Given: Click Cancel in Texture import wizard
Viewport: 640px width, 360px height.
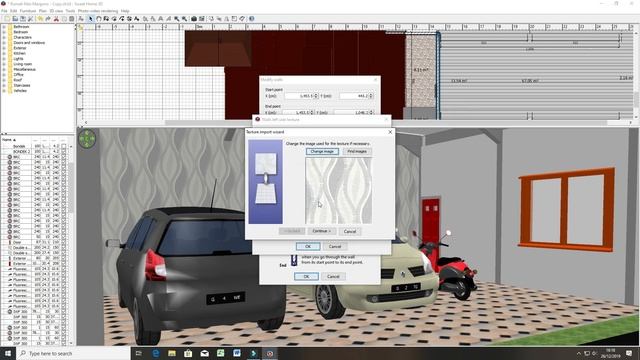Looking at the screenshot, I should [x=350, y=231].
